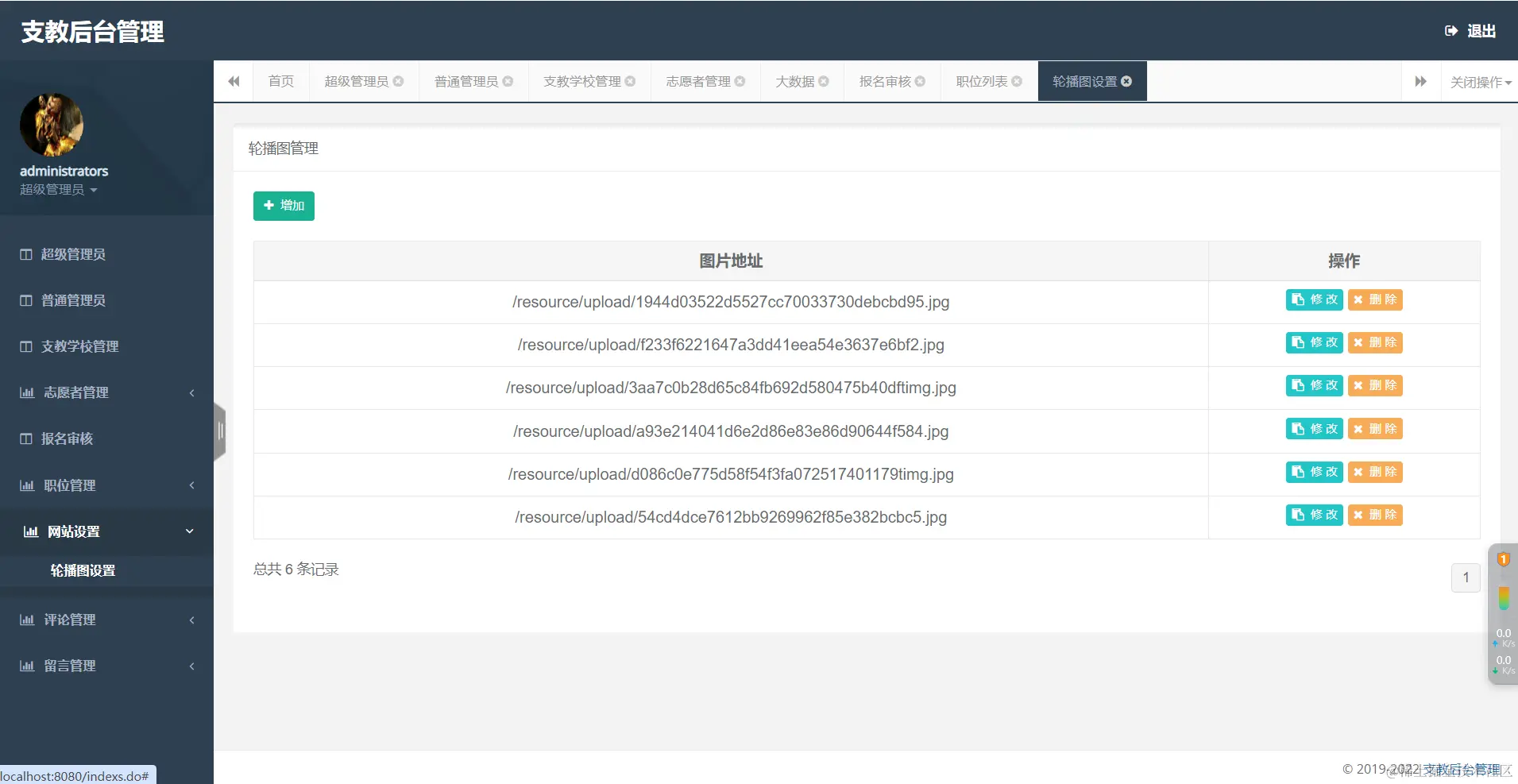
Task: Click 删除 for the 1944d03522d5527cc image row
Action: click(1375, 299)
